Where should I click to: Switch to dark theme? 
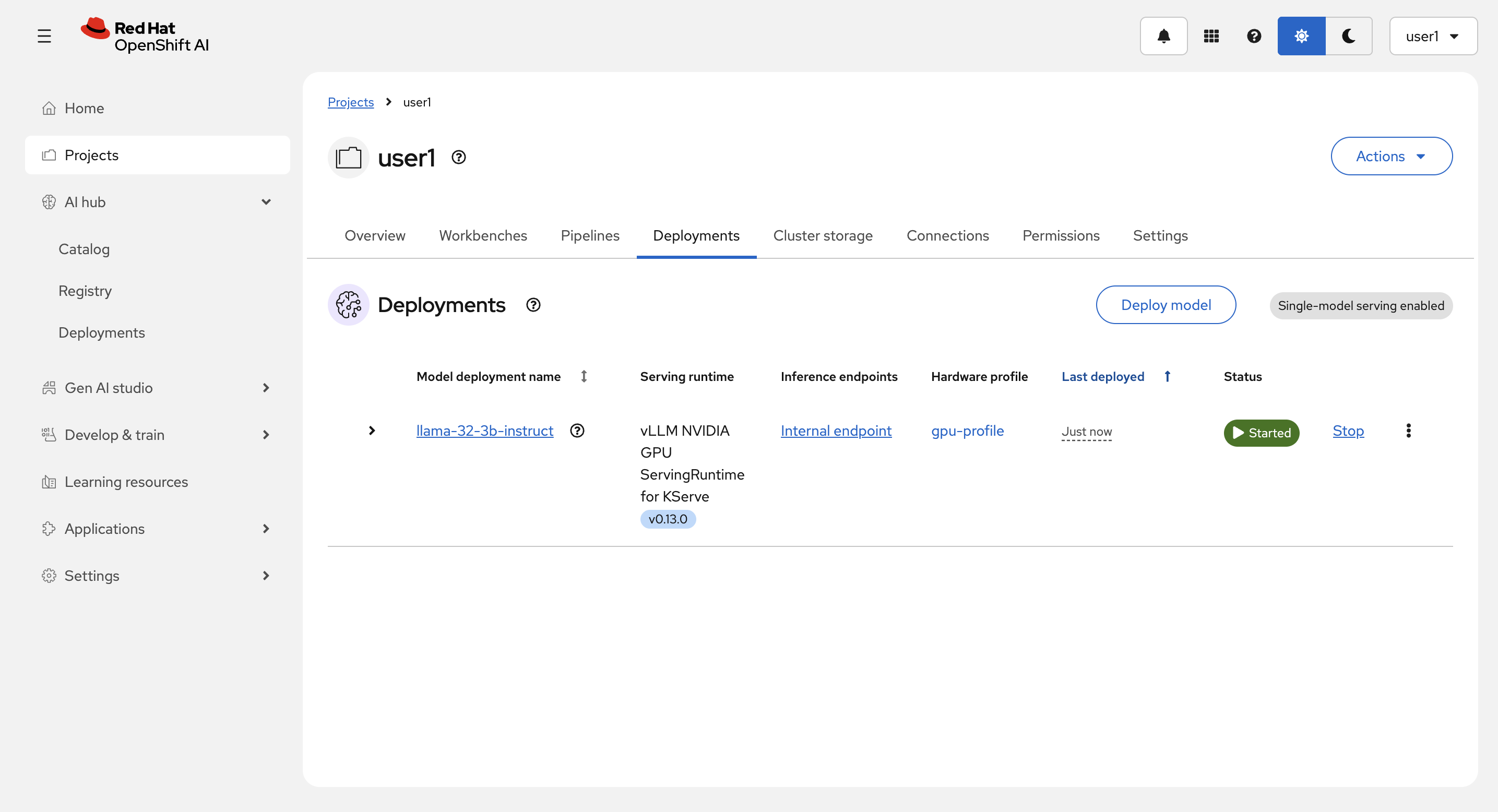(1349, 36)
